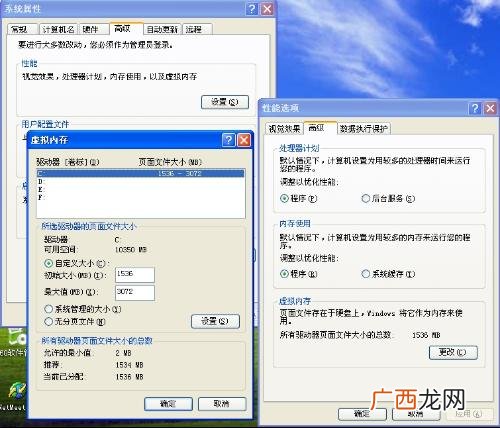
Task: Click 设置(S) in the 性能 section of 系统属性
Action: (225, 102)
